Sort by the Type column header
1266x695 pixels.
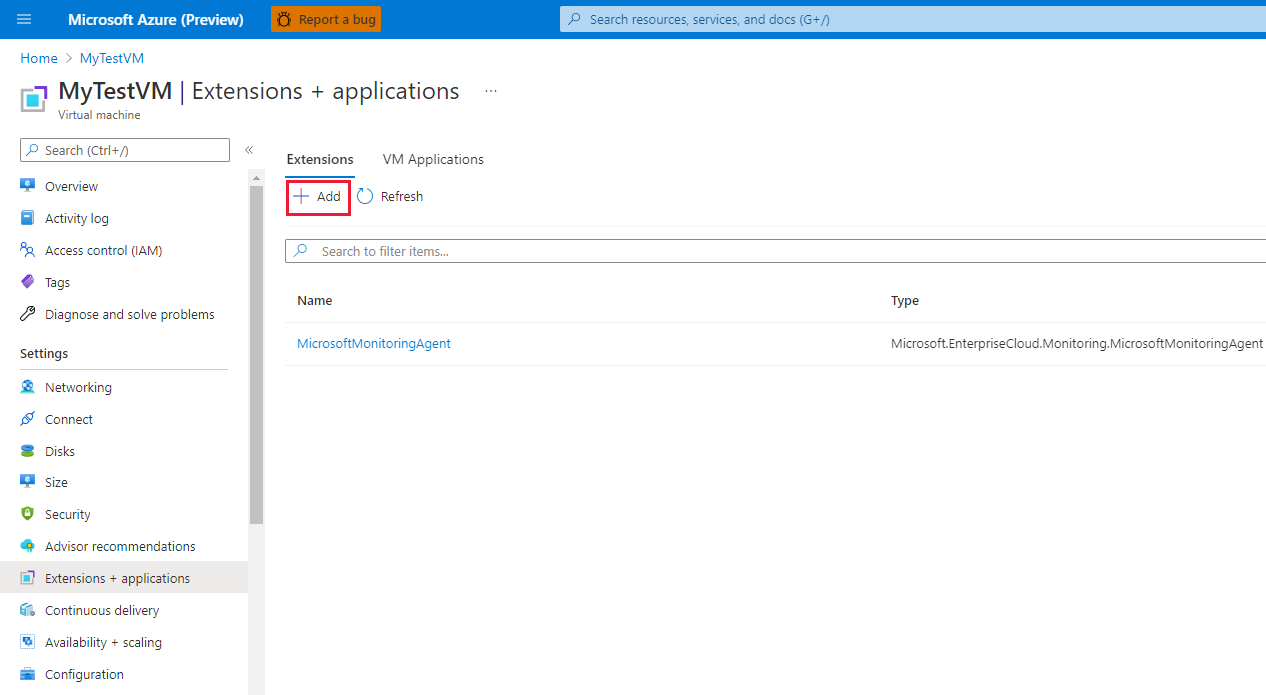[x=905, y=300]
